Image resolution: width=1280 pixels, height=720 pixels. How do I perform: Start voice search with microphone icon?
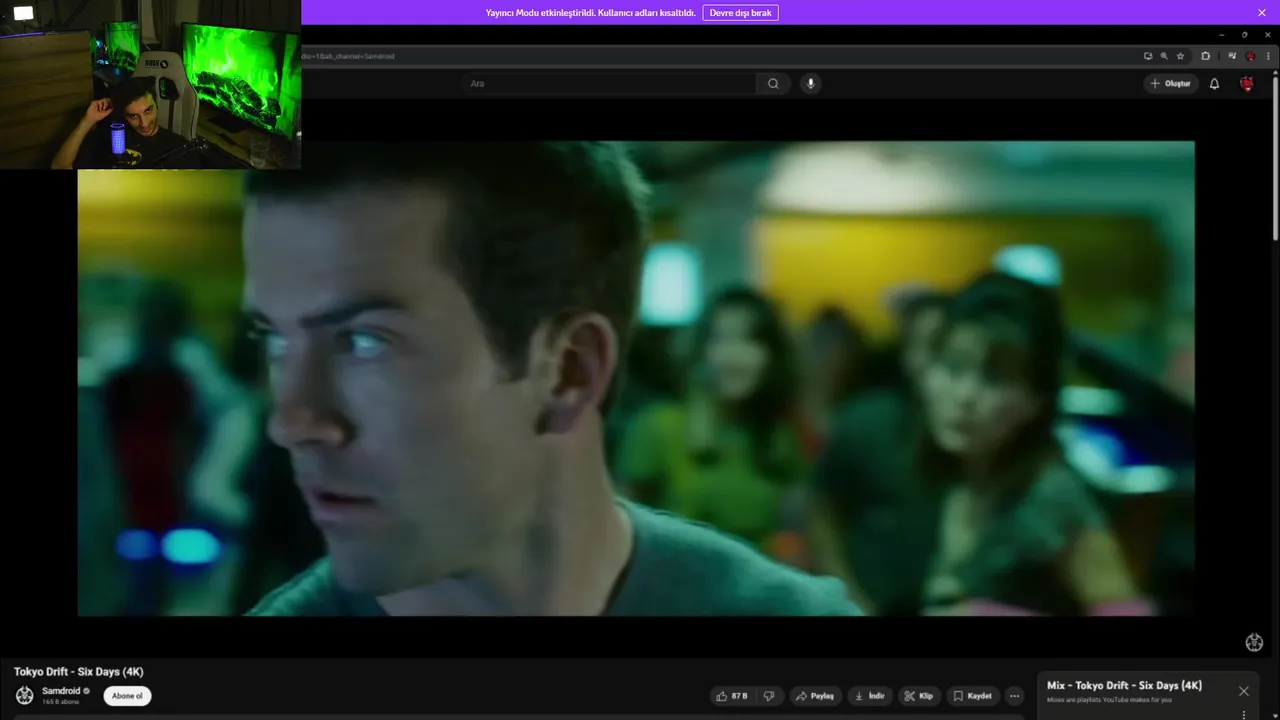pos(811,84)
